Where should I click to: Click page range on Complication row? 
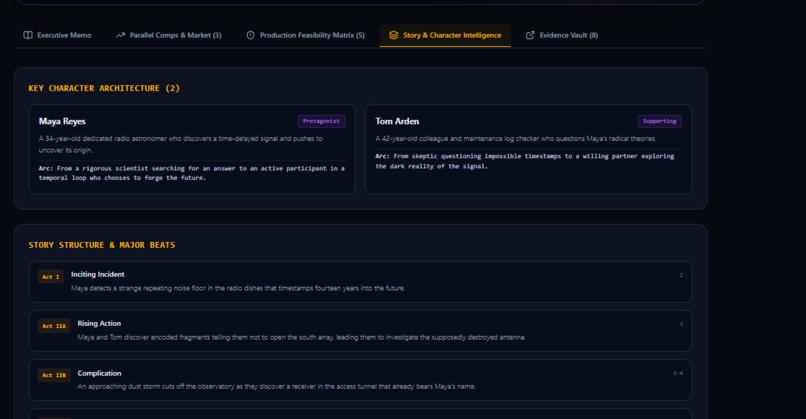click(x=678, y=373)
